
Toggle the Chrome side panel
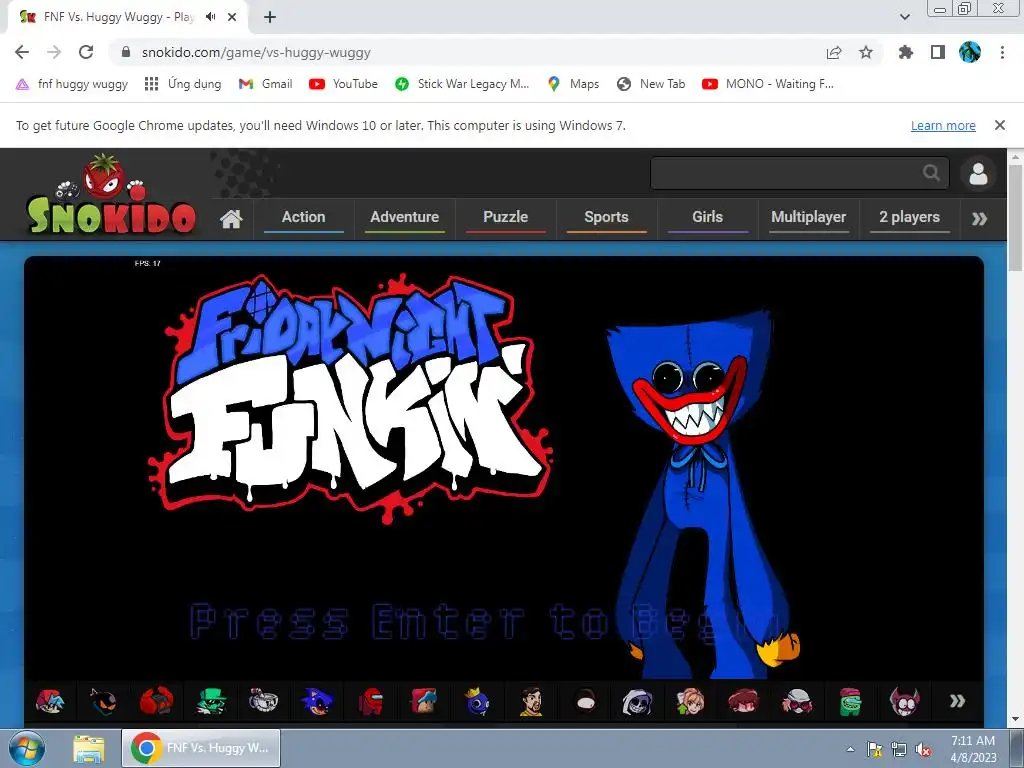point(938,52)
